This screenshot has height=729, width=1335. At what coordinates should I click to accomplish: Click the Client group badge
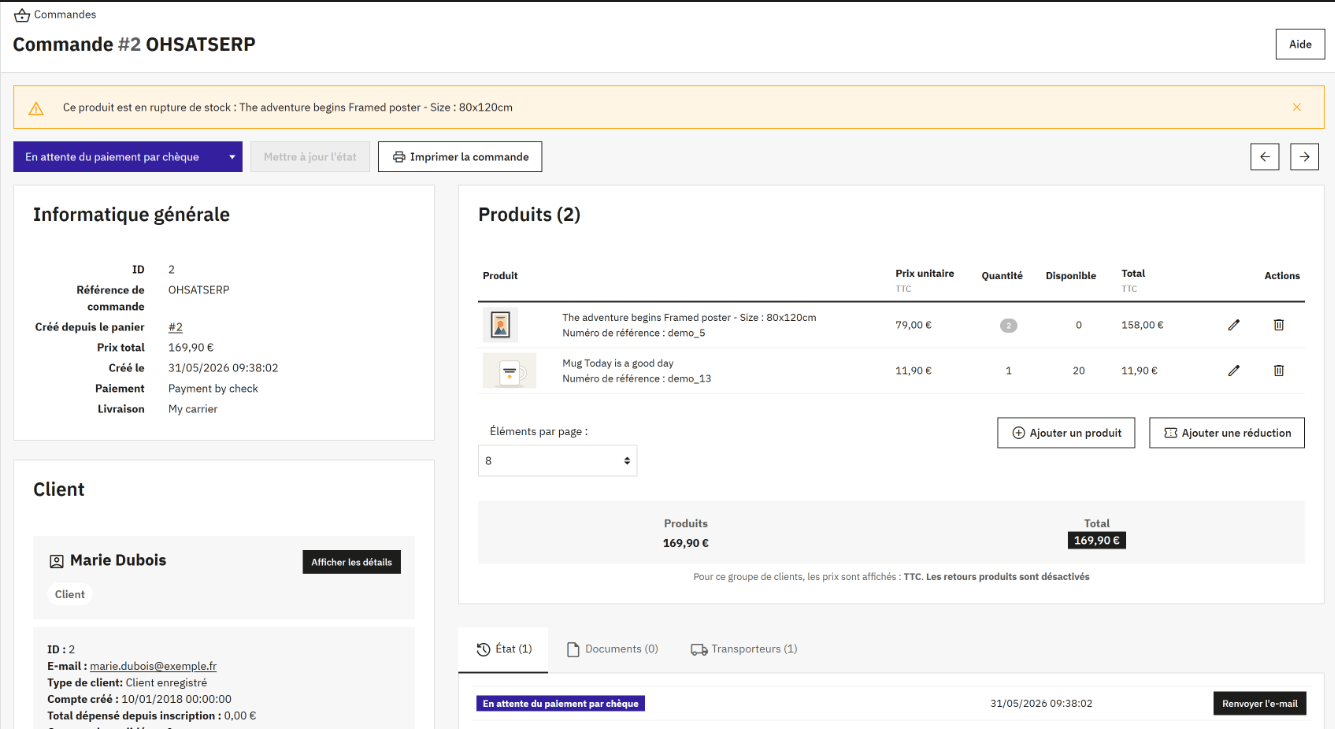tap(70, 594)
